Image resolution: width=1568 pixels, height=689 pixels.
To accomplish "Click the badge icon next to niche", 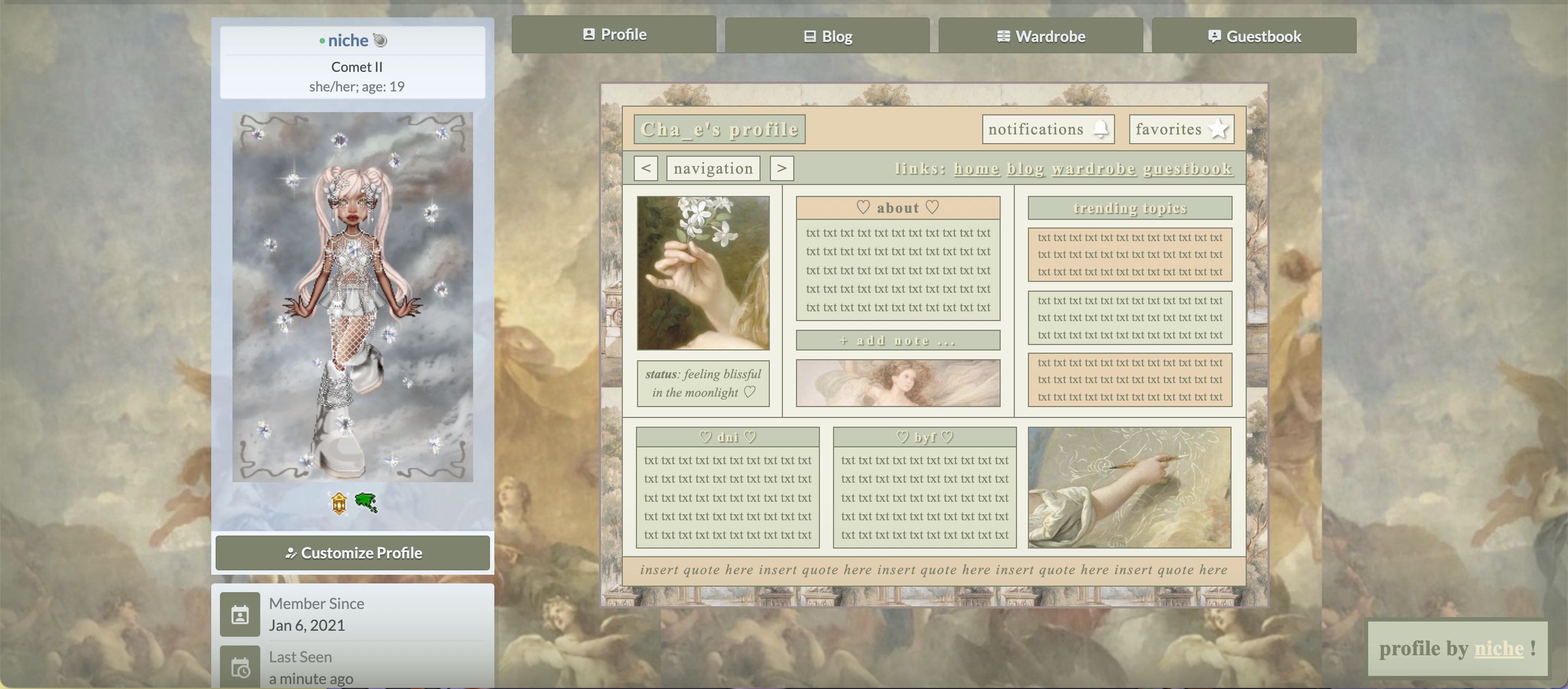I will (x=380, y=40).
